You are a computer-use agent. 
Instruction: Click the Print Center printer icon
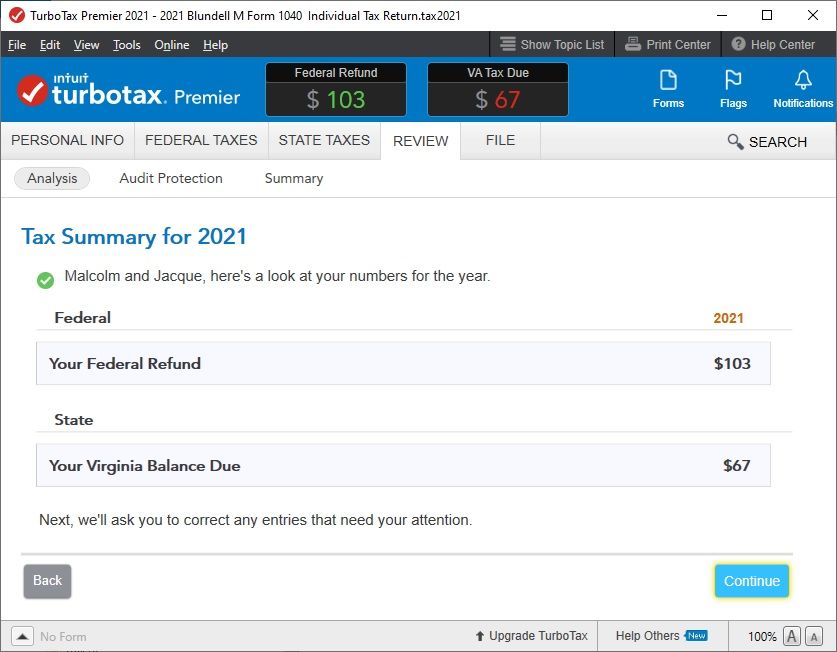[x=633, y=44]
